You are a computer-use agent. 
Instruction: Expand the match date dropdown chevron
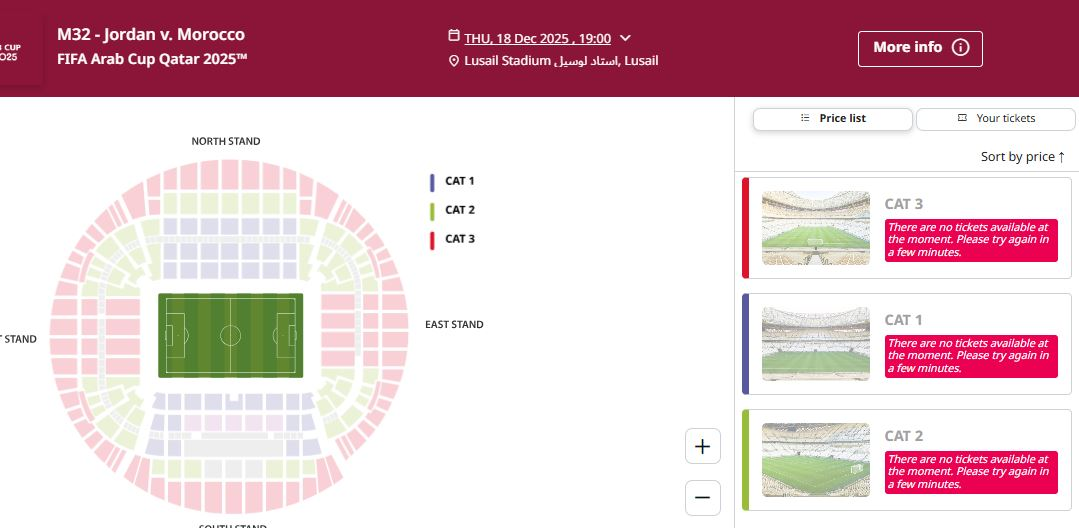pos(626,38)
